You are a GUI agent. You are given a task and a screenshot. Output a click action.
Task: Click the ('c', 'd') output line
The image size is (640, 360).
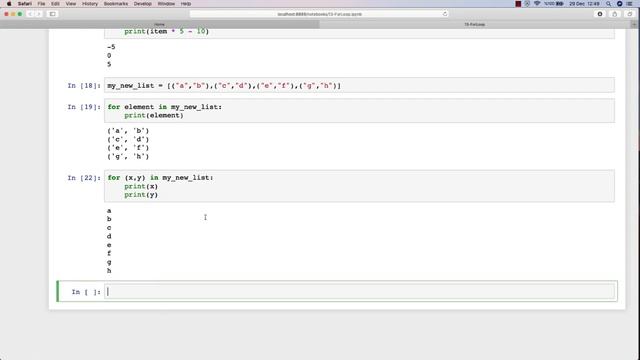coord(128,140)
